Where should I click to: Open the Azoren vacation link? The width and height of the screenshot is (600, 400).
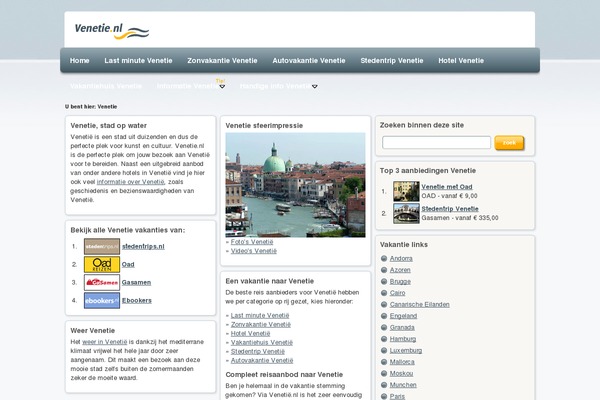pos(400,270)
